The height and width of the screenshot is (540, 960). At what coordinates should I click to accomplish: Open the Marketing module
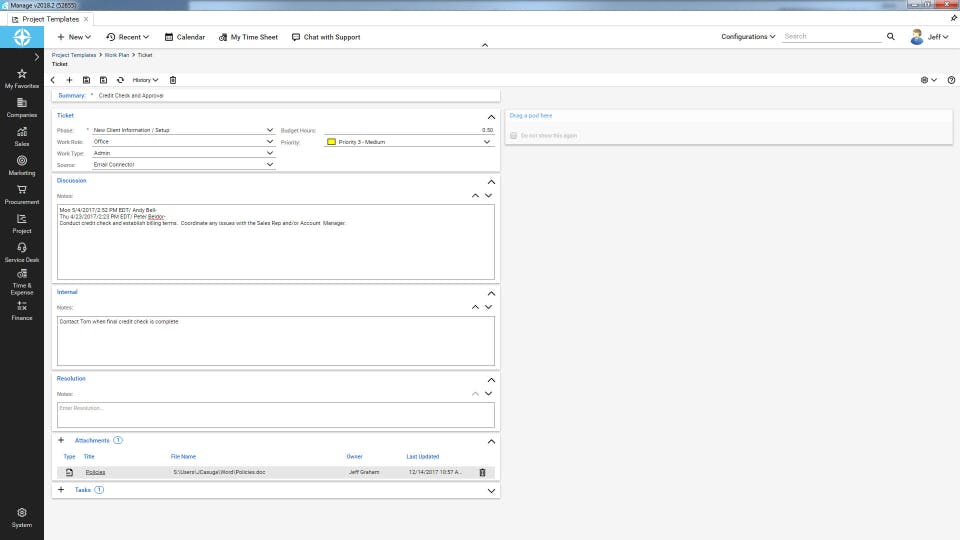21,165
